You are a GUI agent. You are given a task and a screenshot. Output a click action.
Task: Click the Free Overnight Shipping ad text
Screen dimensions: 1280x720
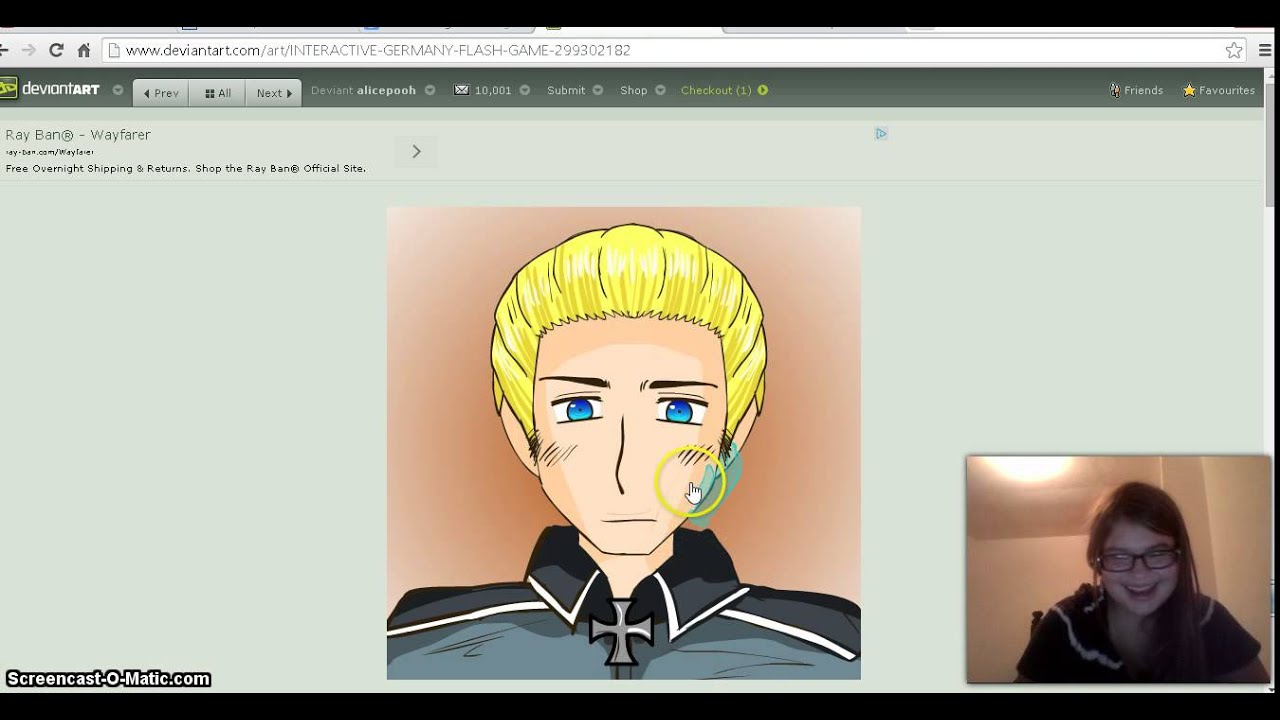[x=186, y=168]
